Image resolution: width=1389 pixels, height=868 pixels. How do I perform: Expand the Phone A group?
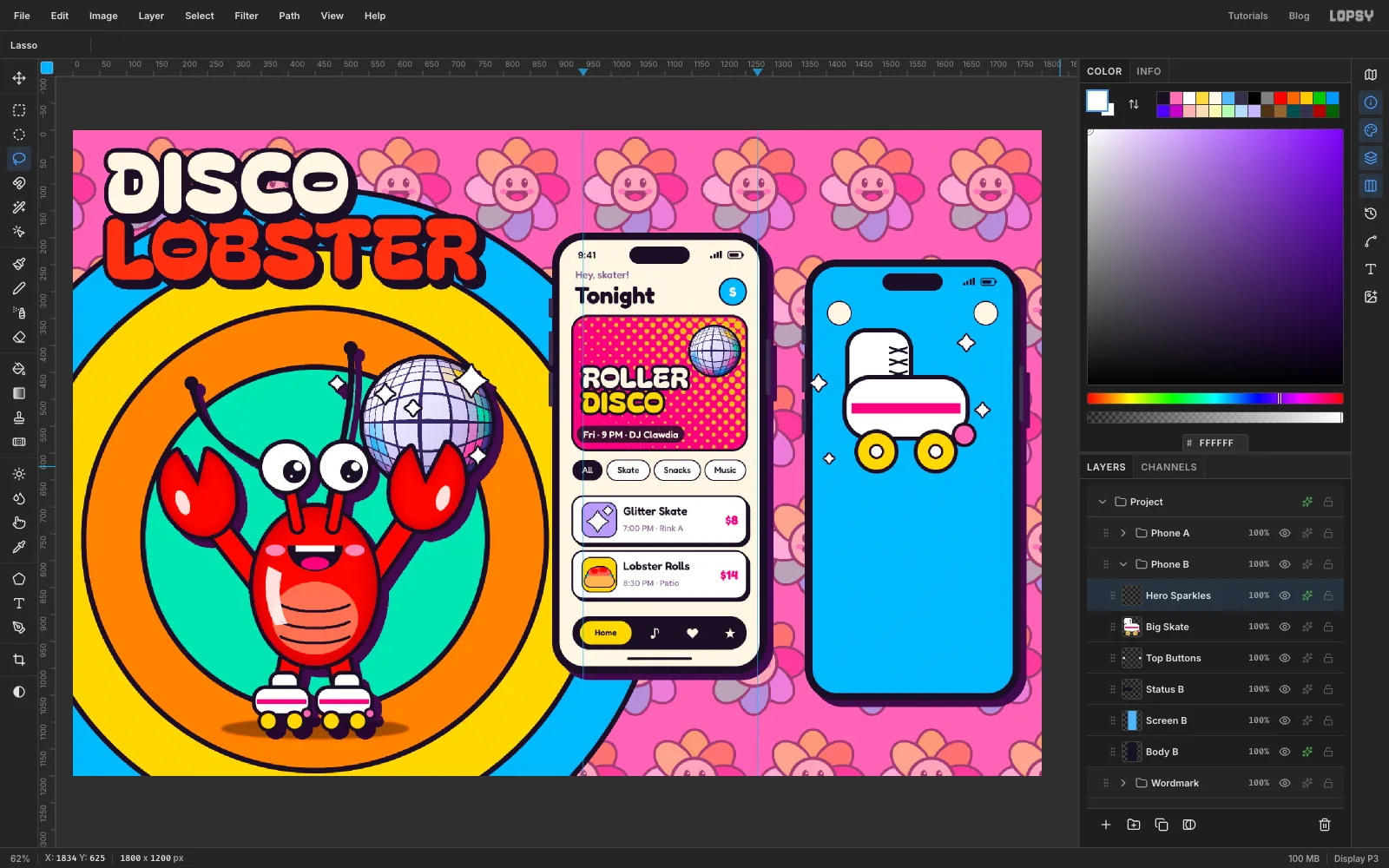click(1123, 533)
